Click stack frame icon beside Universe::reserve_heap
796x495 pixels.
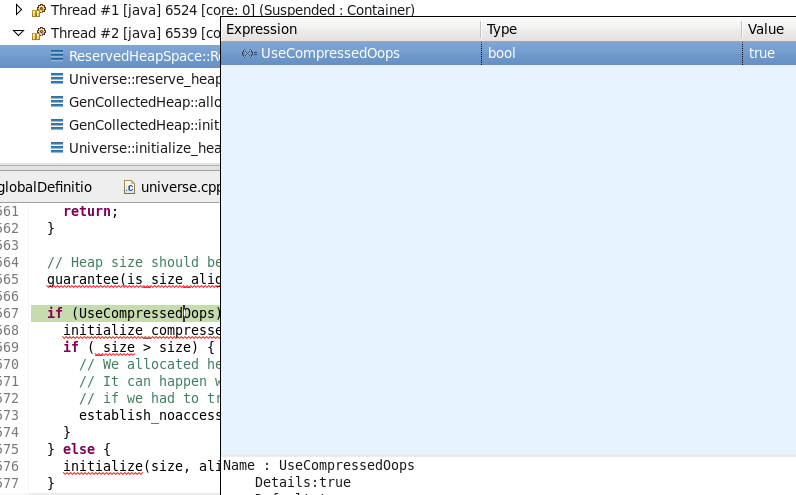pyautogui.click(x=57, y=79)
